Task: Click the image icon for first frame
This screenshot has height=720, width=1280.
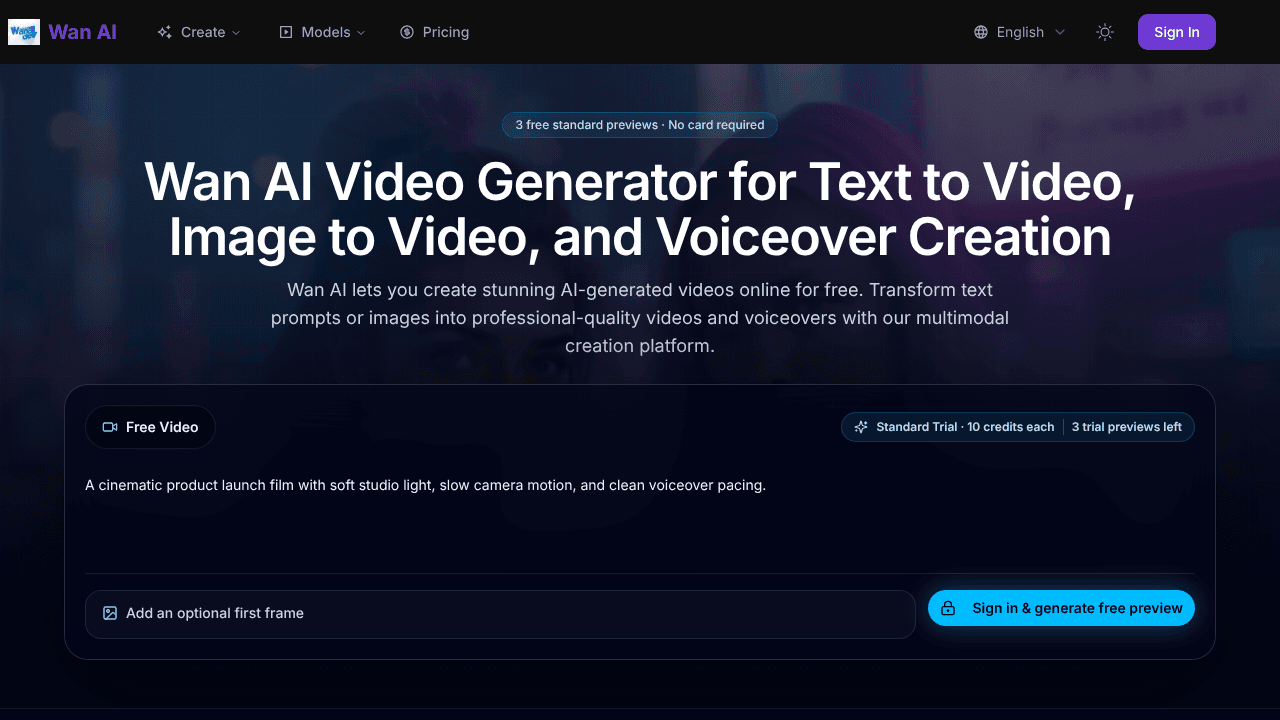Action: [110, 613]
